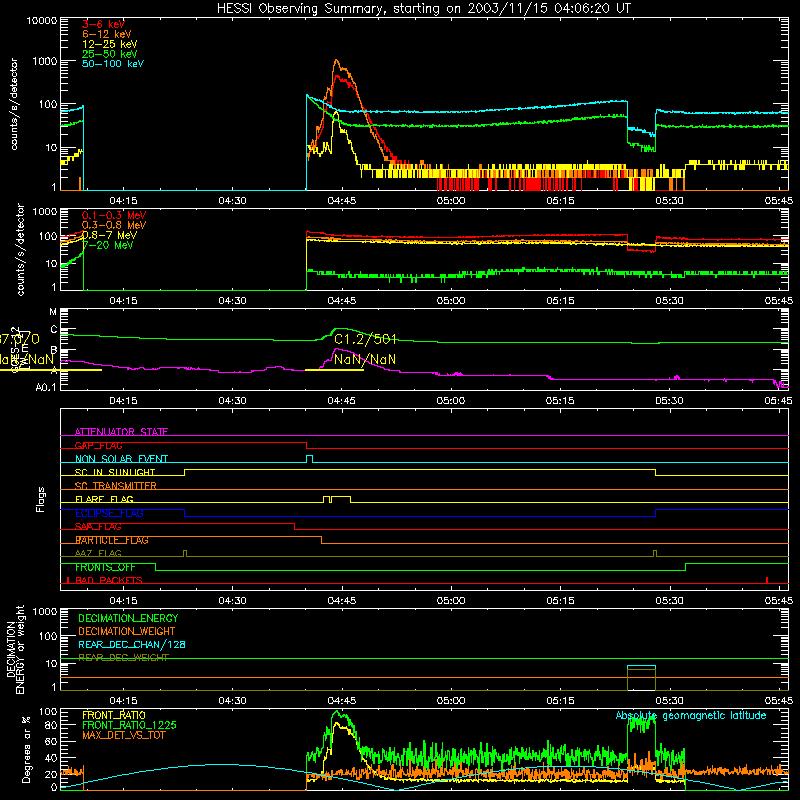Click the Absolute geomagnetic latitude label
The width and height of the screenshot is (800, 800).
691,715
